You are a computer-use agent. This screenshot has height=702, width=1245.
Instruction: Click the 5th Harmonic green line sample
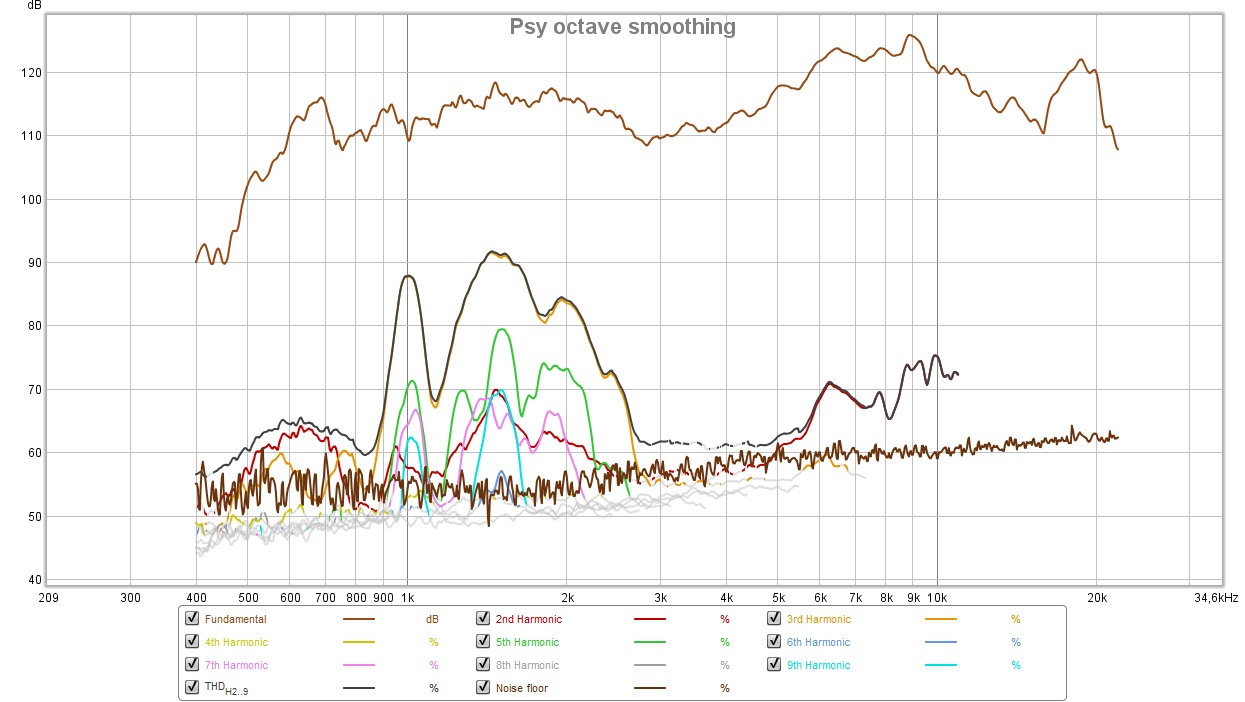point(650,643)
